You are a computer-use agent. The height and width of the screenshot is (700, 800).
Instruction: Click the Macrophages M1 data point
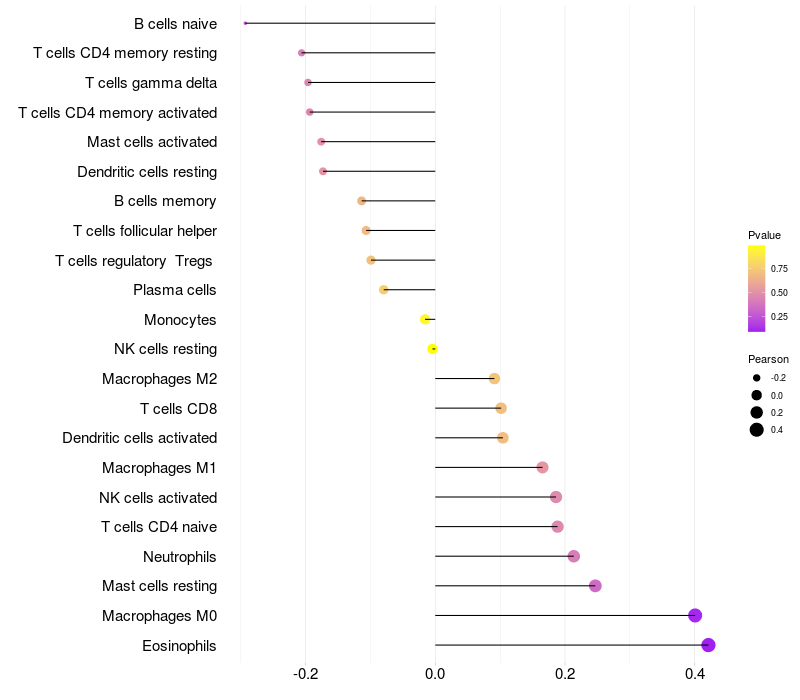coord(542,467)
